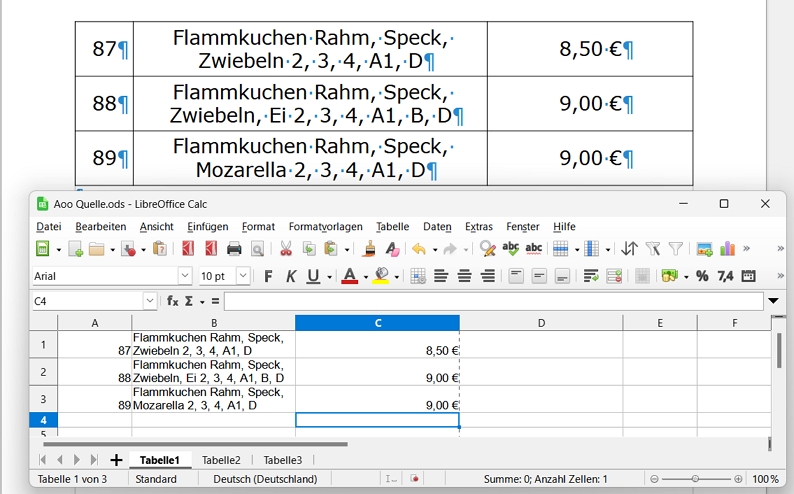The width and height of the screenshot is (794, 494).
Task: Expand the Name Box dropdown showing C4
Action: (x=150, y=301)
